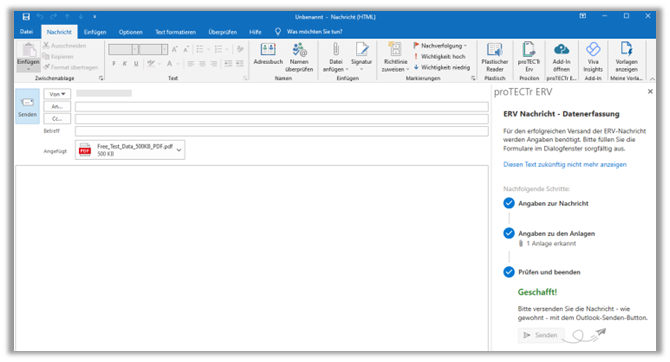Viewport: 670px width, 362px height.
Task: Open the PDF attachment dropdown arrow
Action: click(179, 150)
